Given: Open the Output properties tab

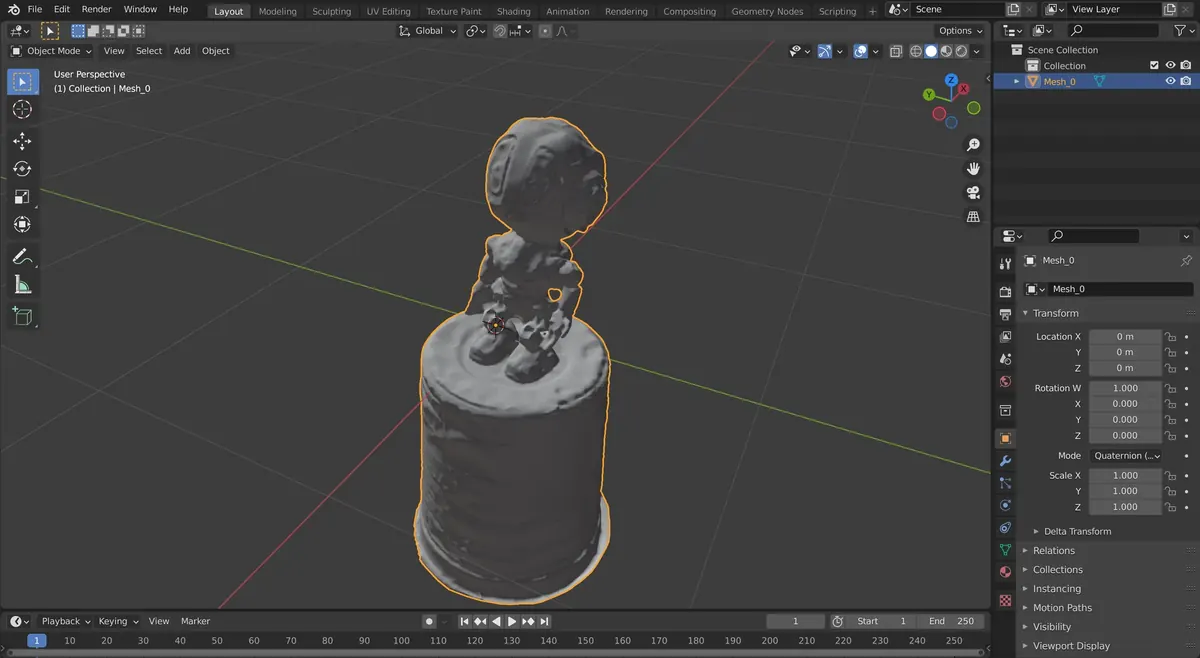Looking at the screenshot, I should coord(1005,314).
